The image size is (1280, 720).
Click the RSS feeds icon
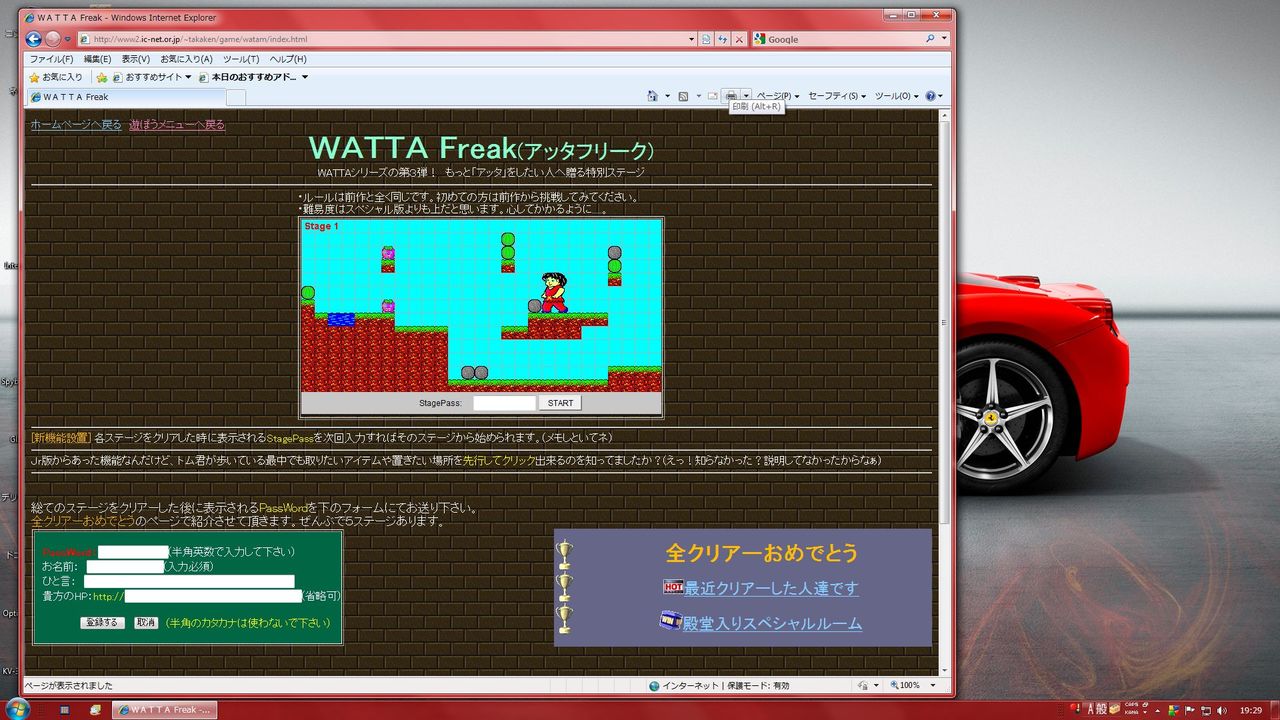[x=683, y=96]
